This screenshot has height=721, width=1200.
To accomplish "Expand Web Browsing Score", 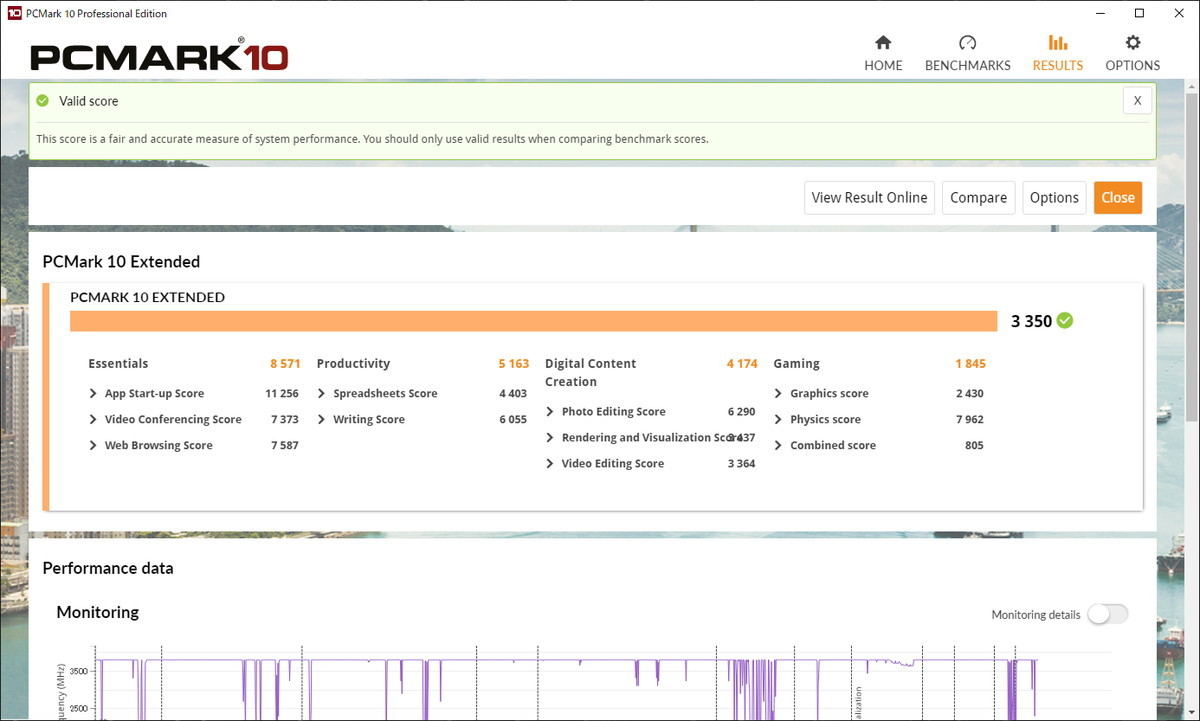I will [x=93, y=446].
